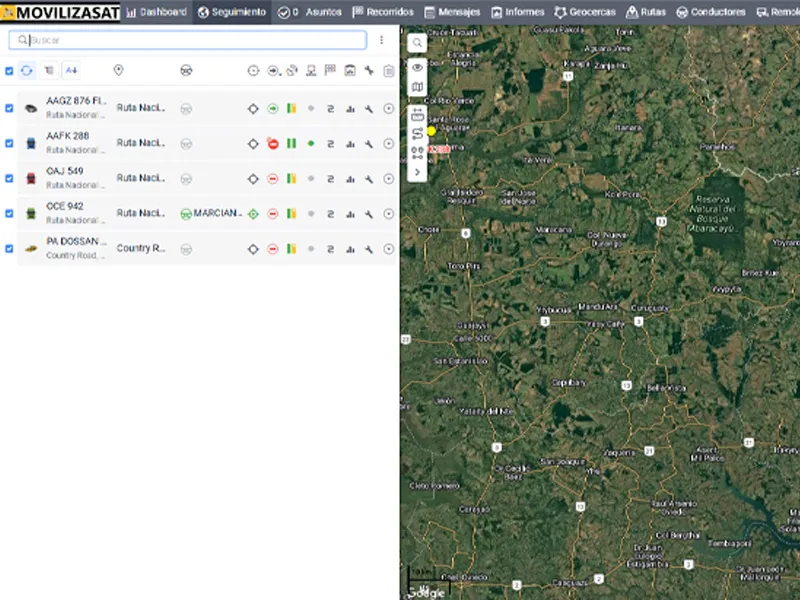The image size is (800, 600).
Task: Open the Rutas tab
Action: (x=645, y=12)
